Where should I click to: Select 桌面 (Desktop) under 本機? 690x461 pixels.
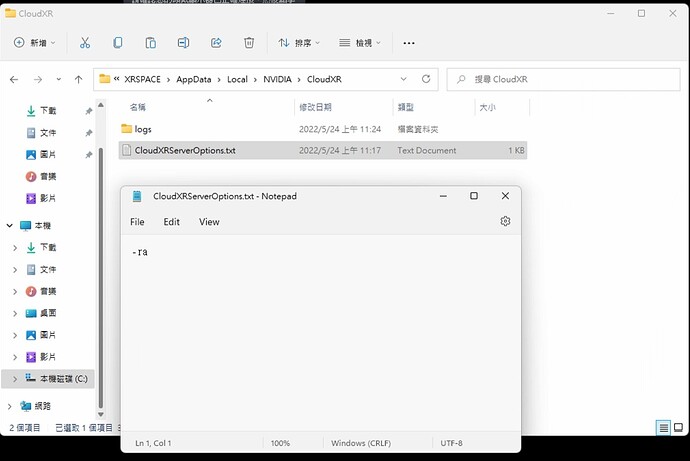click(x=42, y=313)
